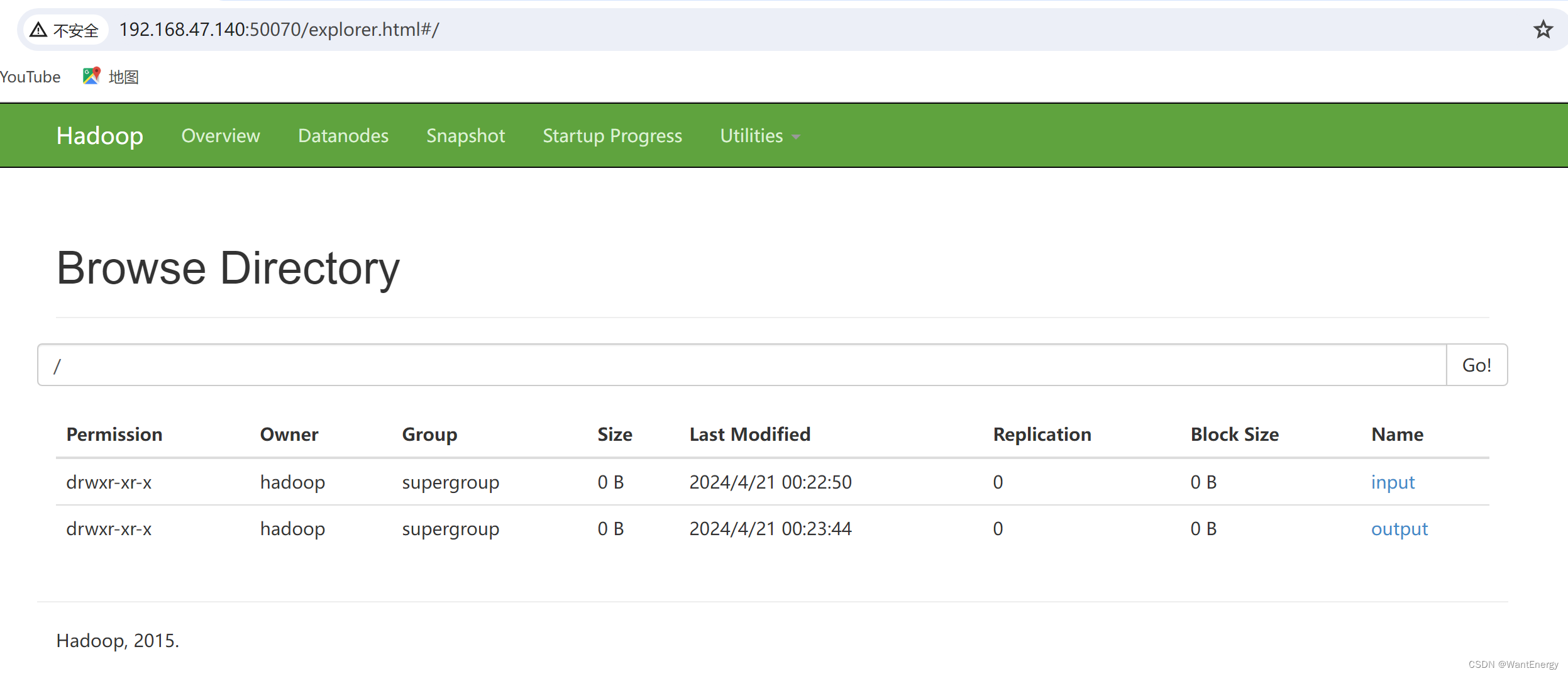Click the not-secure warning icon in address bar
Viewport: 1568px width, 676px height.
38,30
